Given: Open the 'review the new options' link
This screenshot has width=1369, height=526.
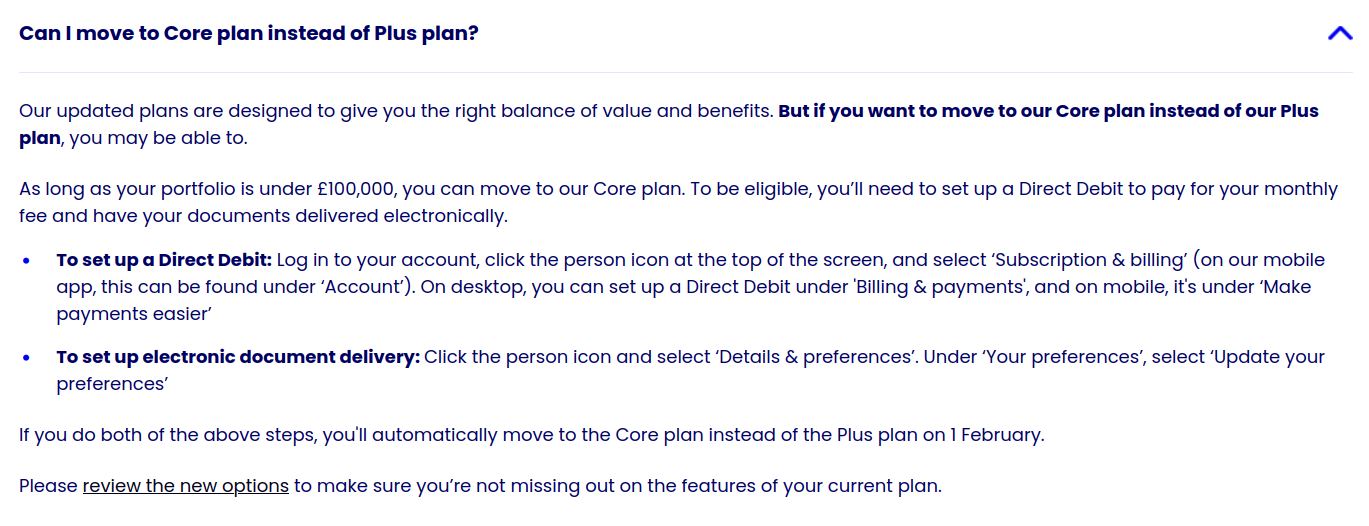Looking at the screenshot, I should (x=185, y=486).
